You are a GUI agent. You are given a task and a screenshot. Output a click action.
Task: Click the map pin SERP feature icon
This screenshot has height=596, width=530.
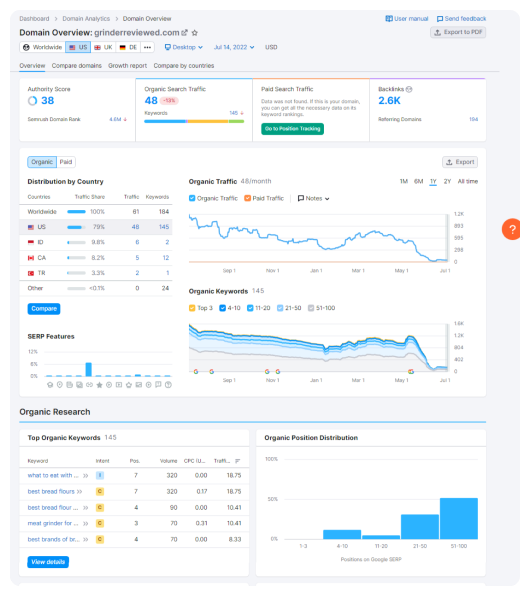click(x=60, y=385)
